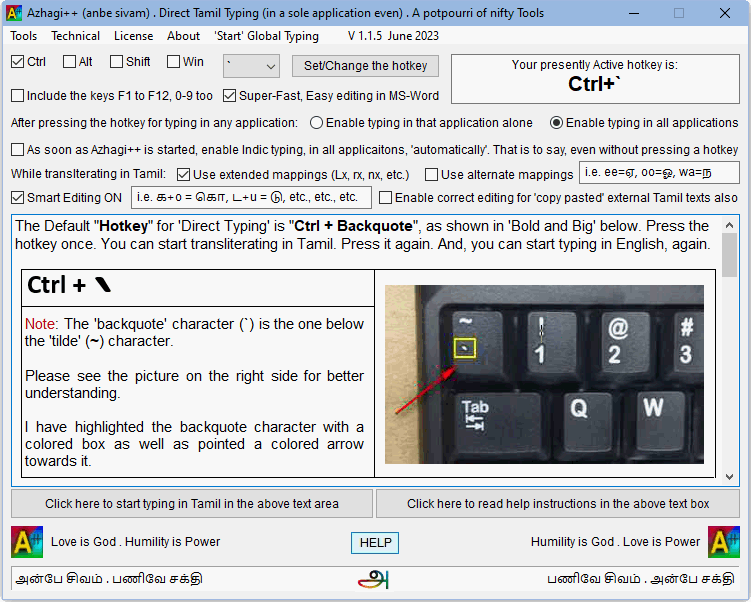
Task: Check 'Include the keys F1 to F12, 0-9 too'
Action: point(17,96)
